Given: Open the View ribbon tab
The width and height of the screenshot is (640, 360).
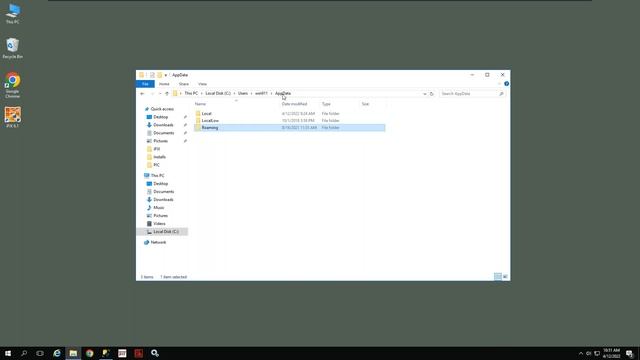Looking at the screenshot, I should (202, 84).
